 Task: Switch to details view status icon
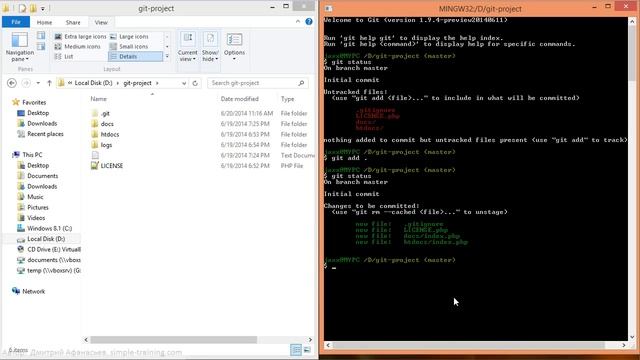point(296,350)
